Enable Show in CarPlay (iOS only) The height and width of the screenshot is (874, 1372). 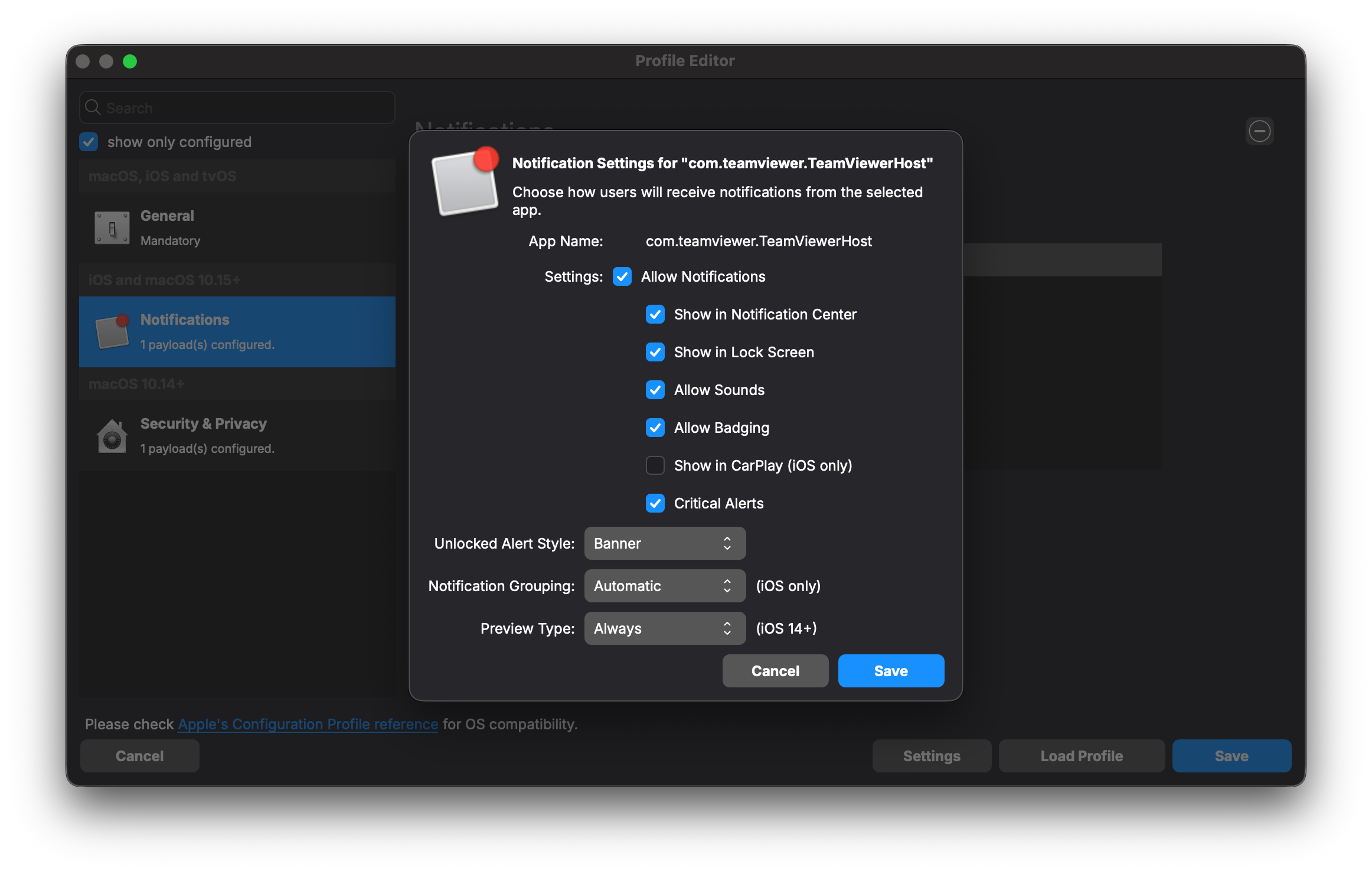click(x=655, y=465)
